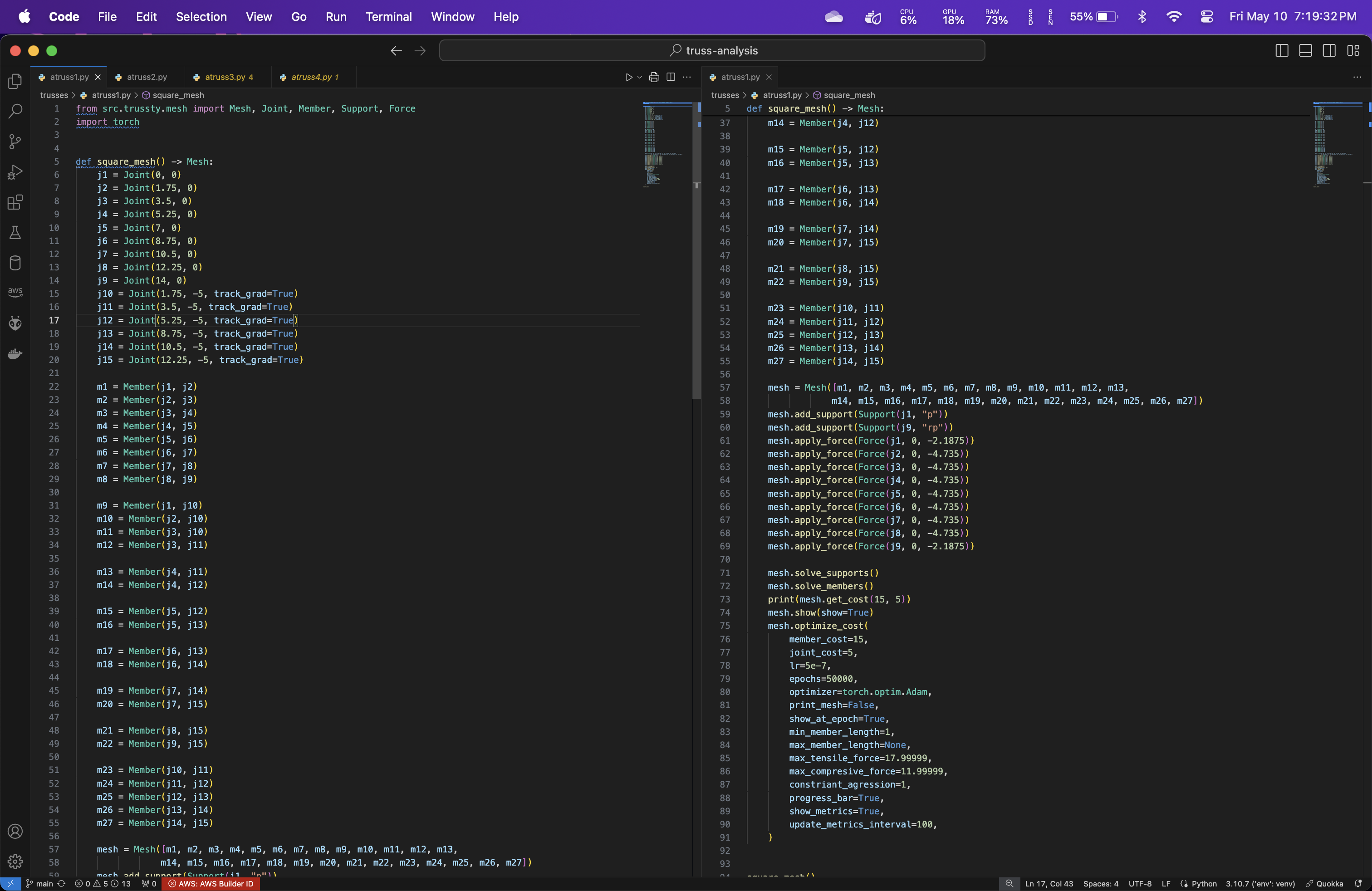The width and height of the screenshot is (1372, 891).
Task: Click main branch in status bar
Action: (40, 883)
